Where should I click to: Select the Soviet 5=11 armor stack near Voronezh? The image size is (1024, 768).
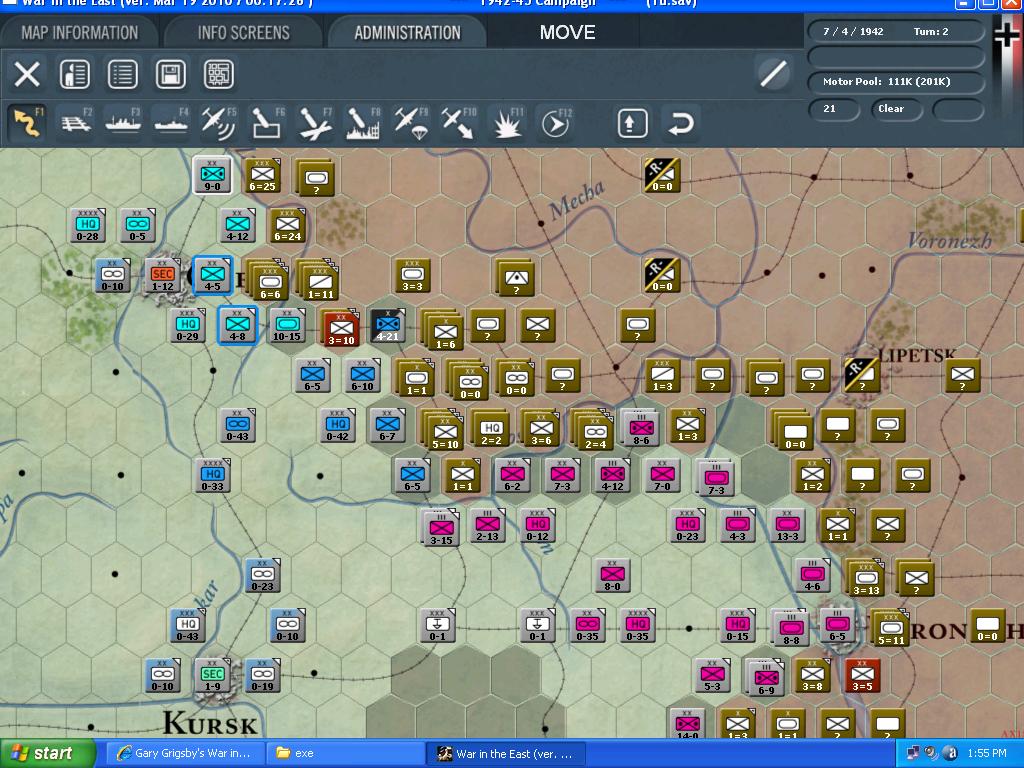(x=889, y=628)
